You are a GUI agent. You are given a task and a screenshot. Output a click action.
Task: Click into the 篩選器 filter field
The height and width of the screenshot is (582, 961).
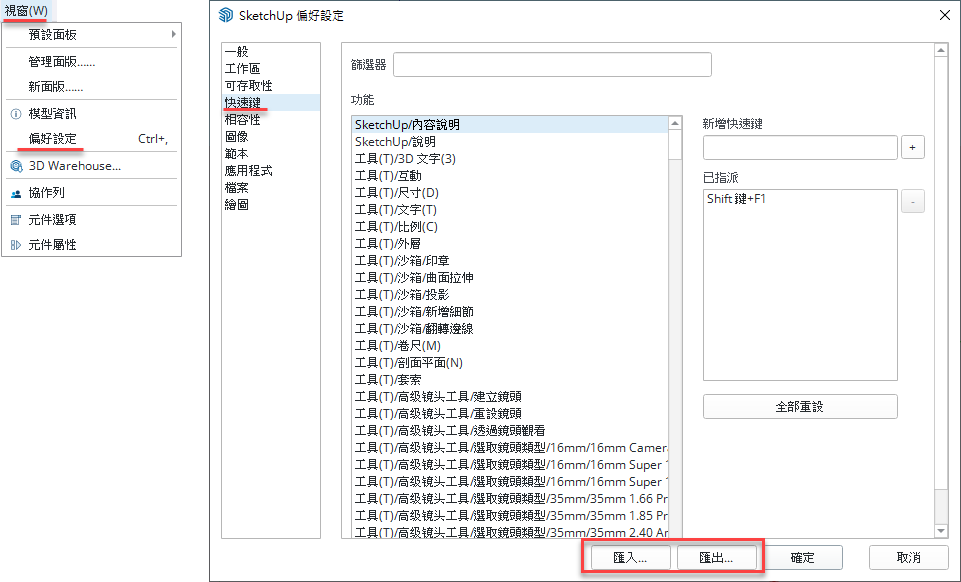pos(551,65)
